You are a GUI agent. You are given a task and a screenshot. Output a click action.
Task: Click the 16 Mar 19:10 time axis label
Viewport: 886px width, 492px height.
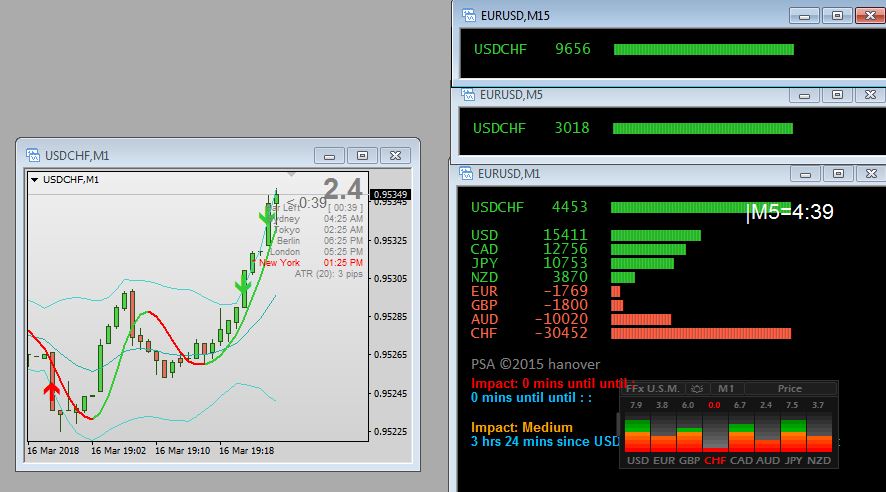tap(183, 451)
